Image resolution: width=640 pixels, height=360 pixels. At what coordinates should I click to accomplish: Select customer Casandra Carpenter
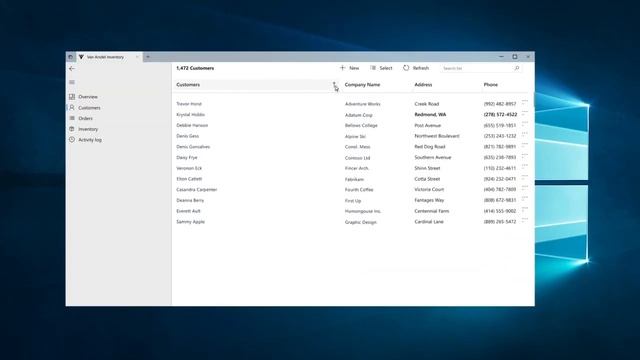(196, 189)
